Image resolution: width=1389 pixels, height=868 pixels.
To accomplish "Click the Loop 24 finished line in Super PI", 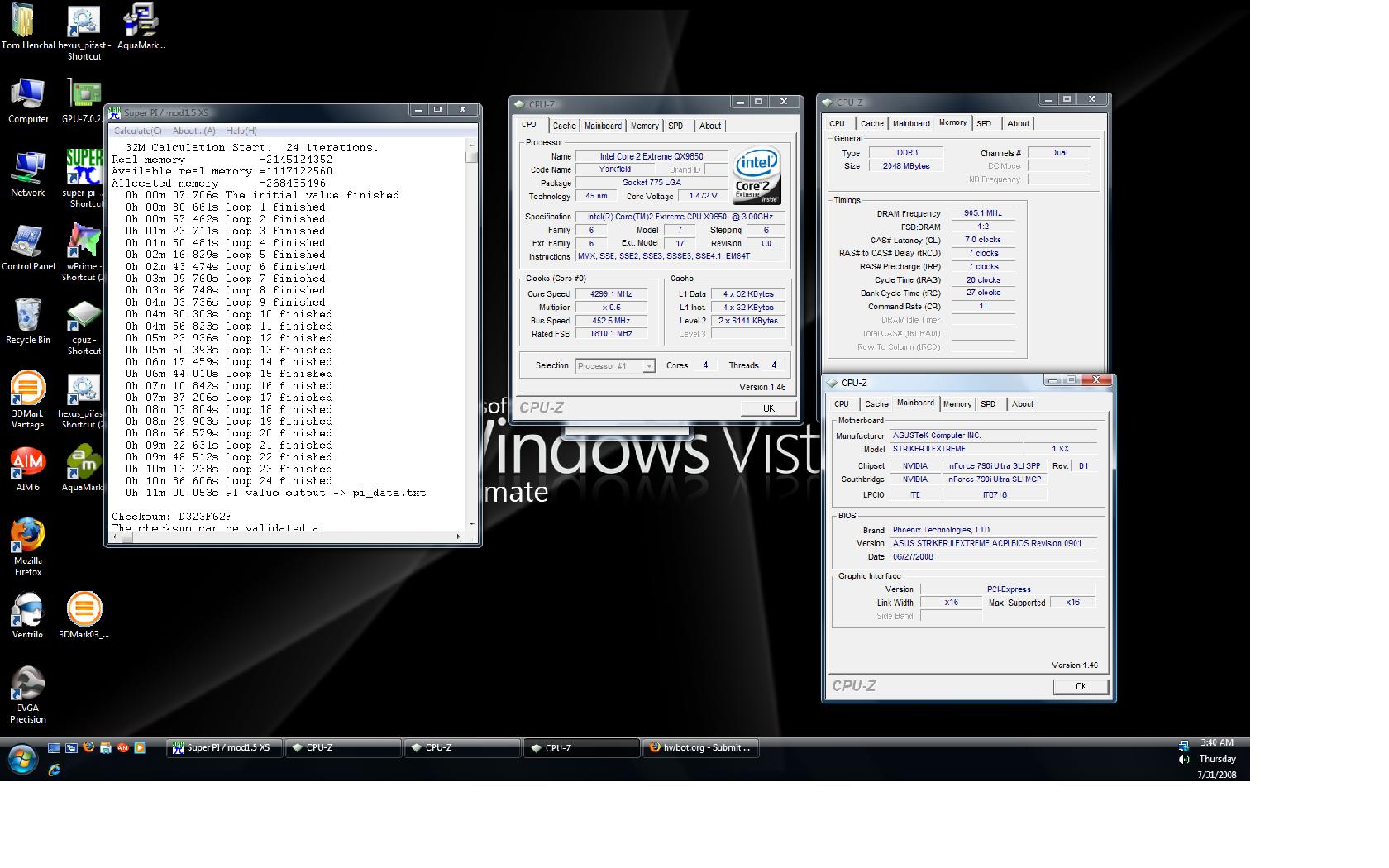I will pos(229,481).
